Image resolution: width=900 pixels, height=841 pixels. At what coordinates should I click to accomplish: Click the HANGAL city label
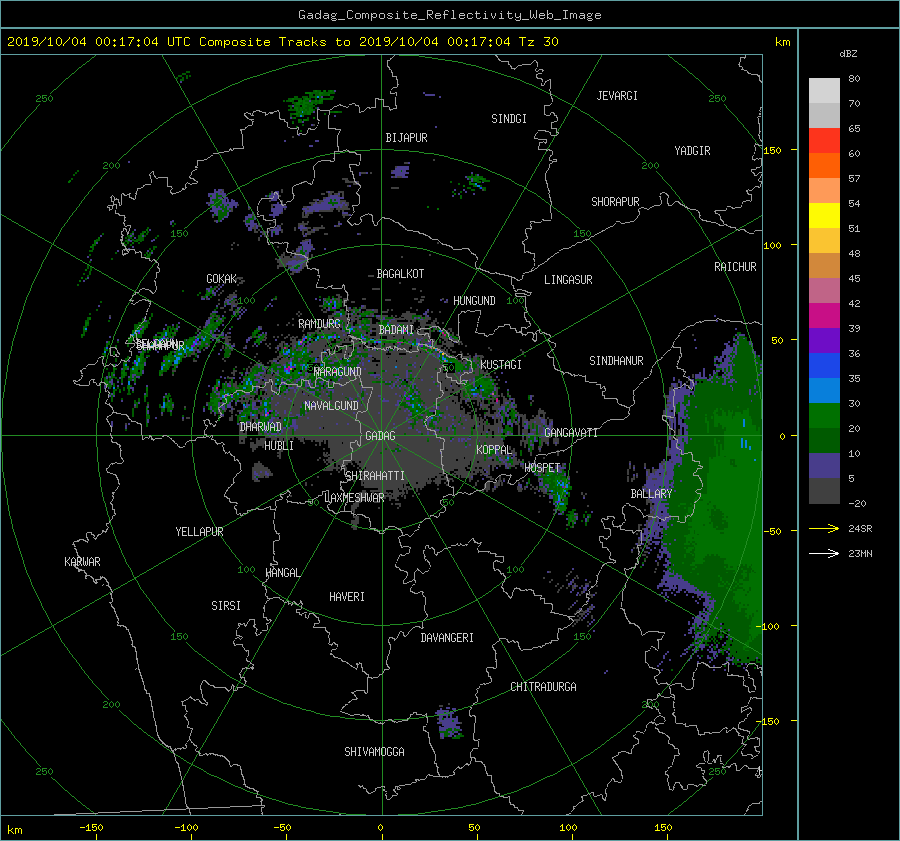point(282,573)
